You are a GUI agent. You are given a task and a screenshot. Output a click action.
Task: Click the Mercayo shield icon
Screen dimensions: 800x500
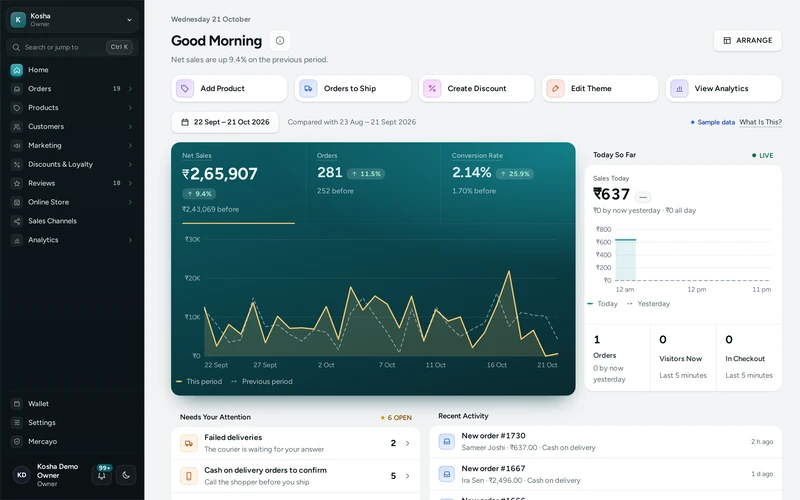point(17,441)
